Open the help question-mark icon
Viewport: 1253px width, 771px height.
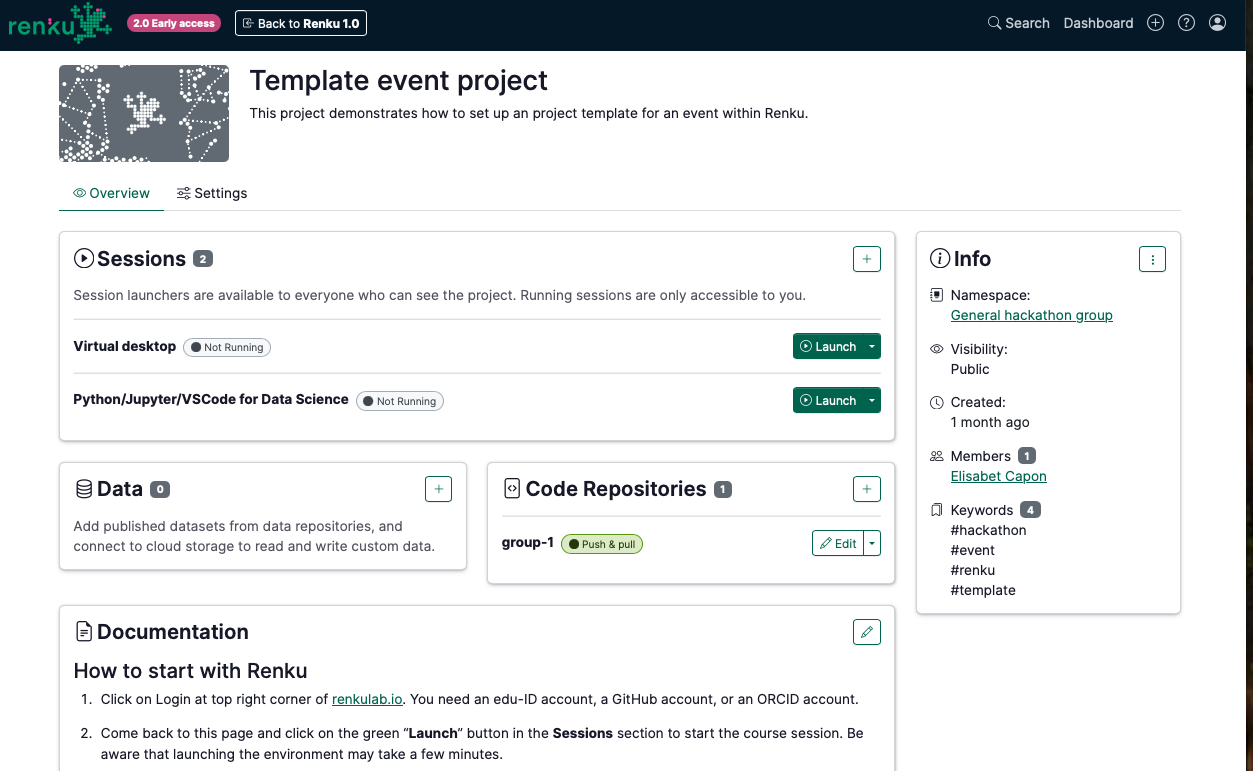tap(1186, 22)
